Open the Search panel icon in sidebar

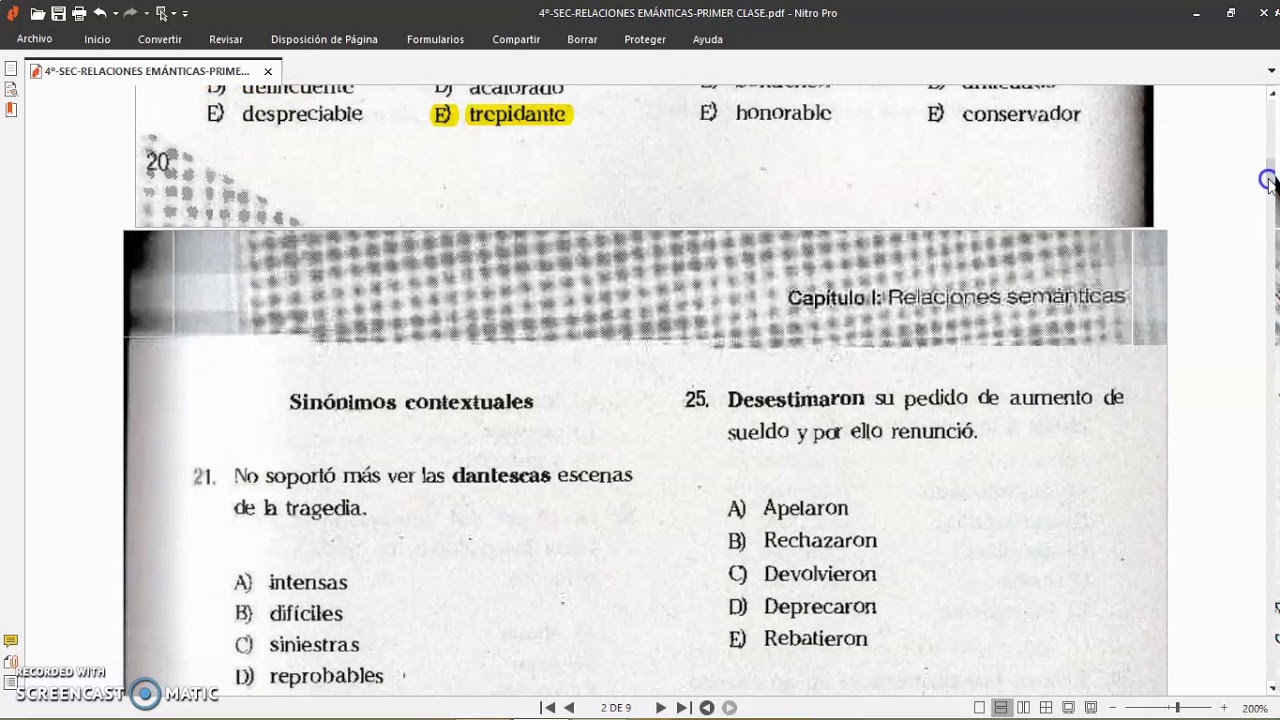(11, 90)
